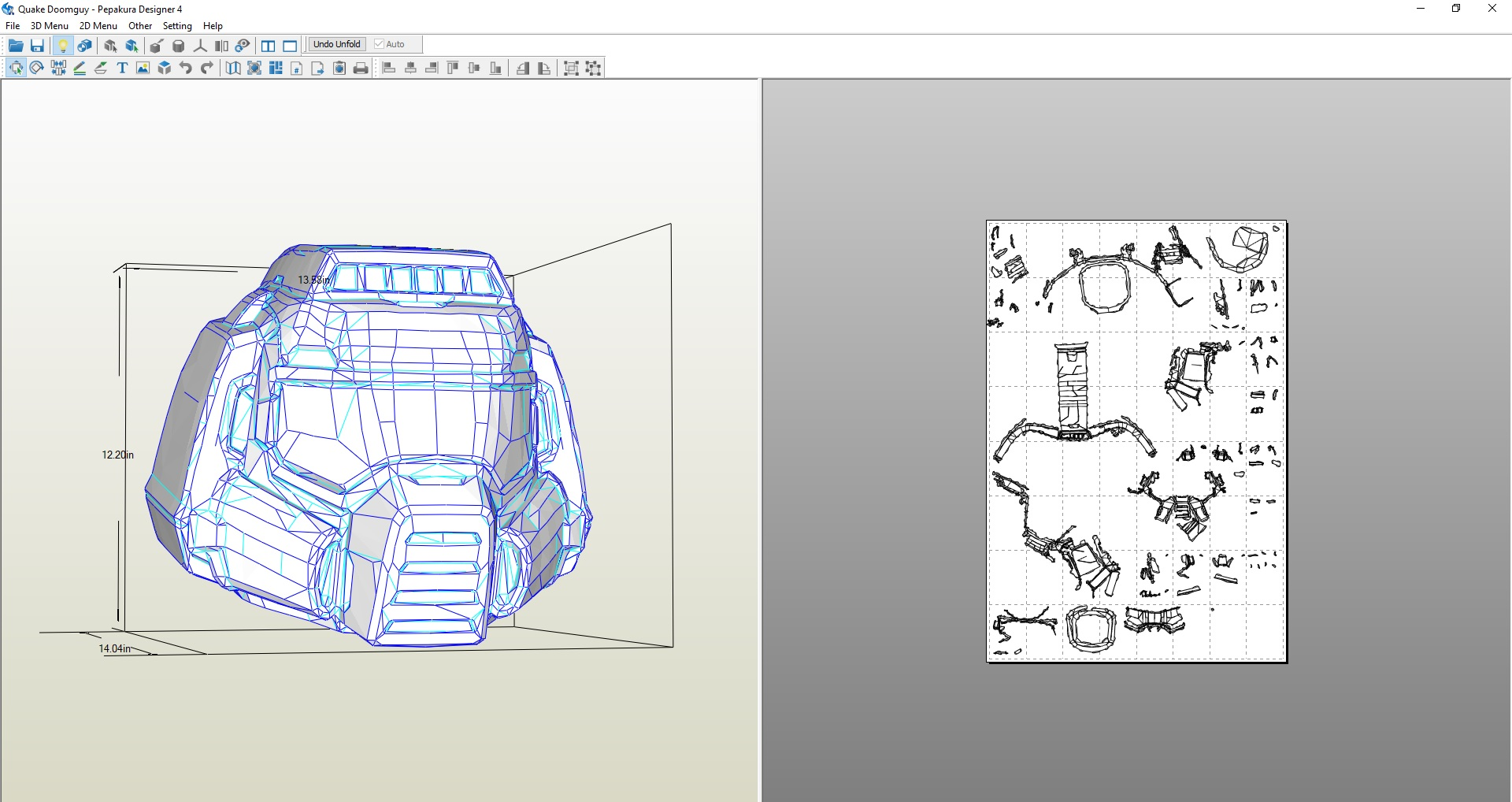1512x802 pixels.
Task: Click the zoom-to-fit framed circle icon
Action: (254, 68)
